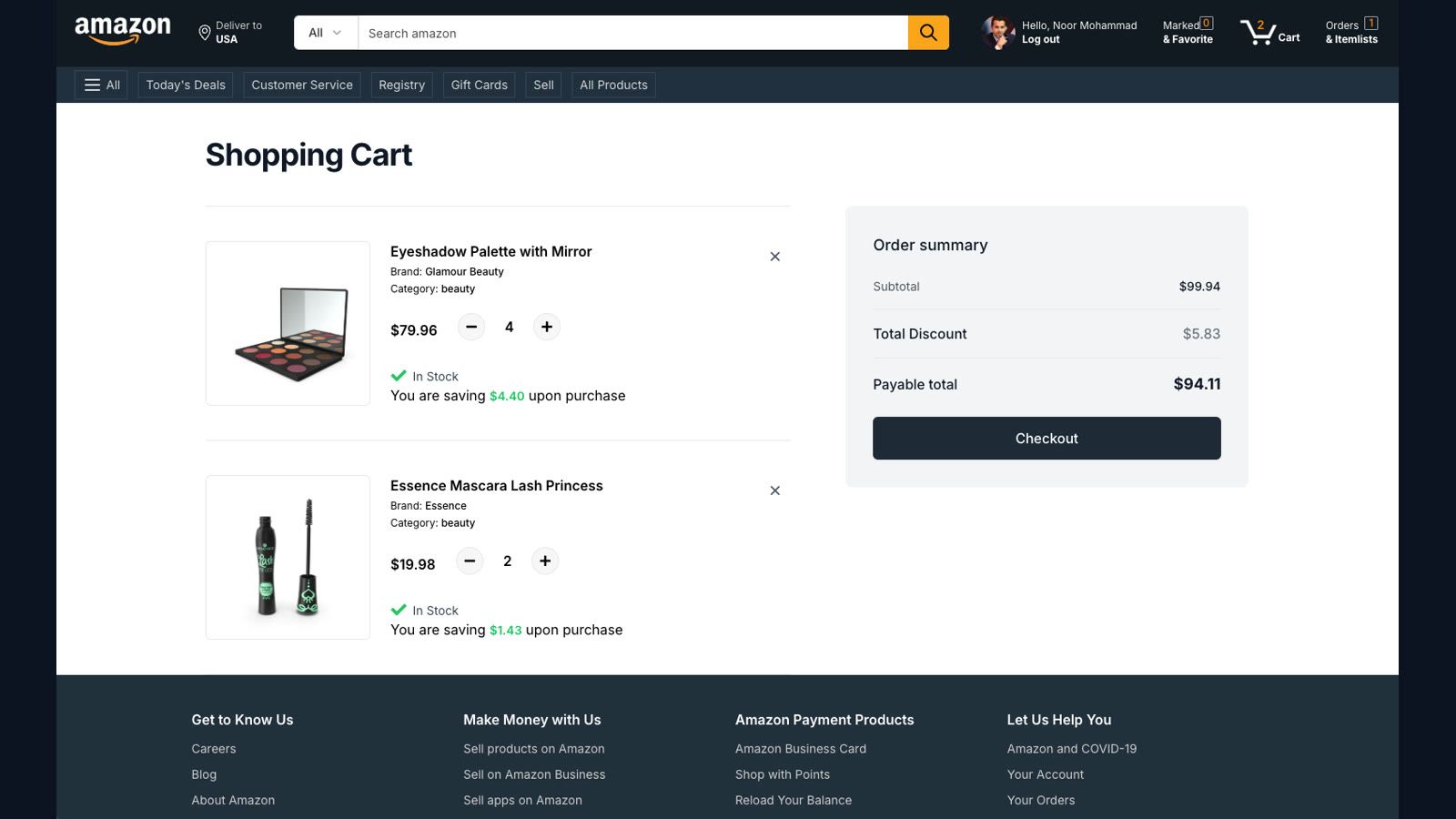Screen dimensions: 1456x819
Task: Open Customer Service page
Action: tap(302, 85)
